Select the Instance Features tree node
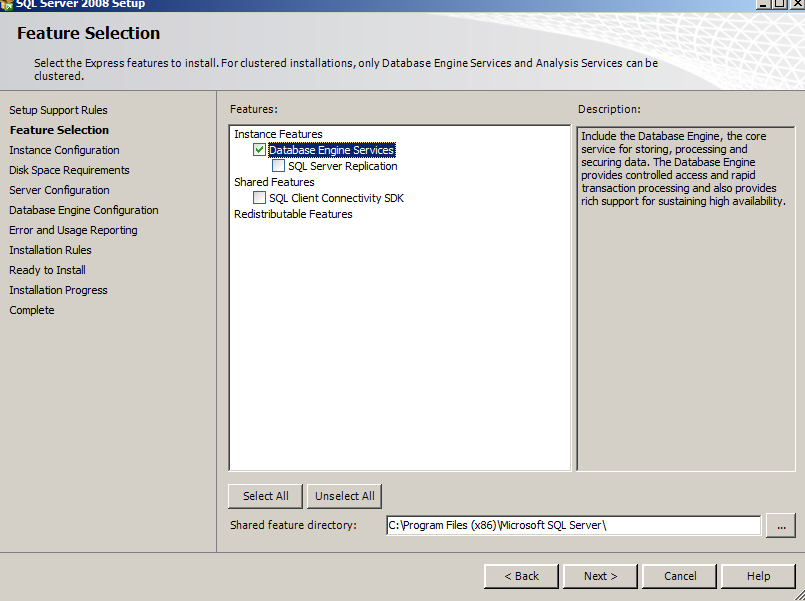This screenshot has width=805, height=601. (x=278, y=134)
